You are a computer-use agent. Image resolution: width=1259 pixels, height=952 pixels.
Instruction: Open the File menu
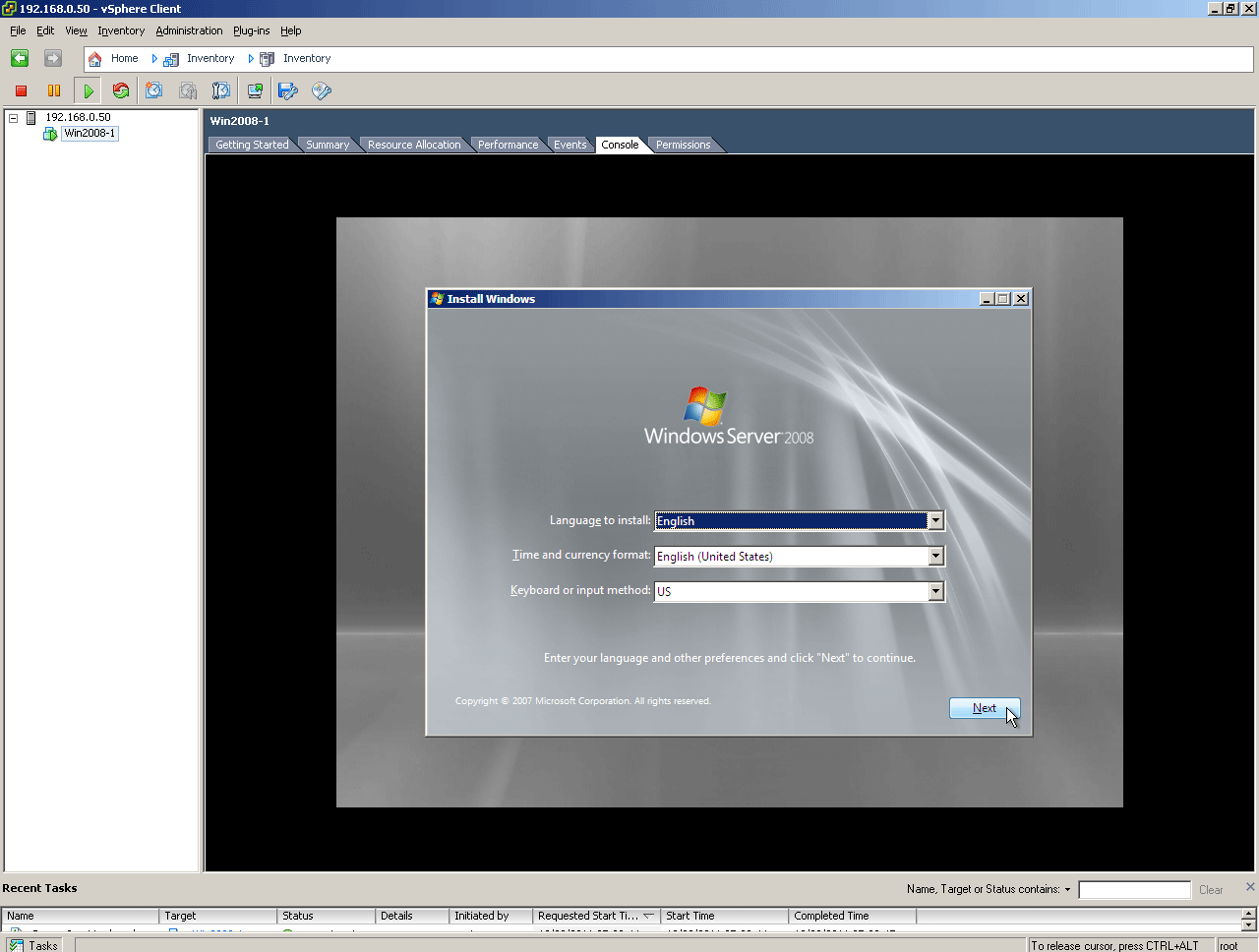tap(18, 30)
